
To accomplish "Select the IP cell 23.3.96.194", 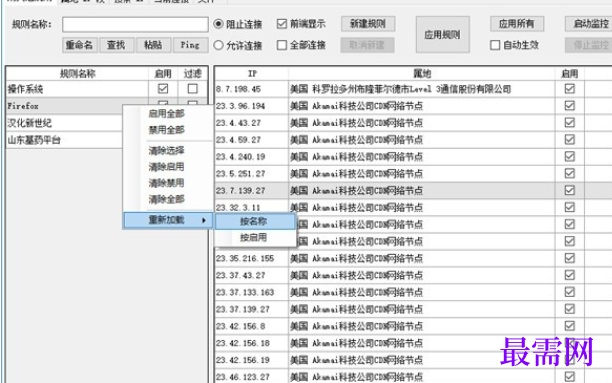I will click(x=252, y=106).
